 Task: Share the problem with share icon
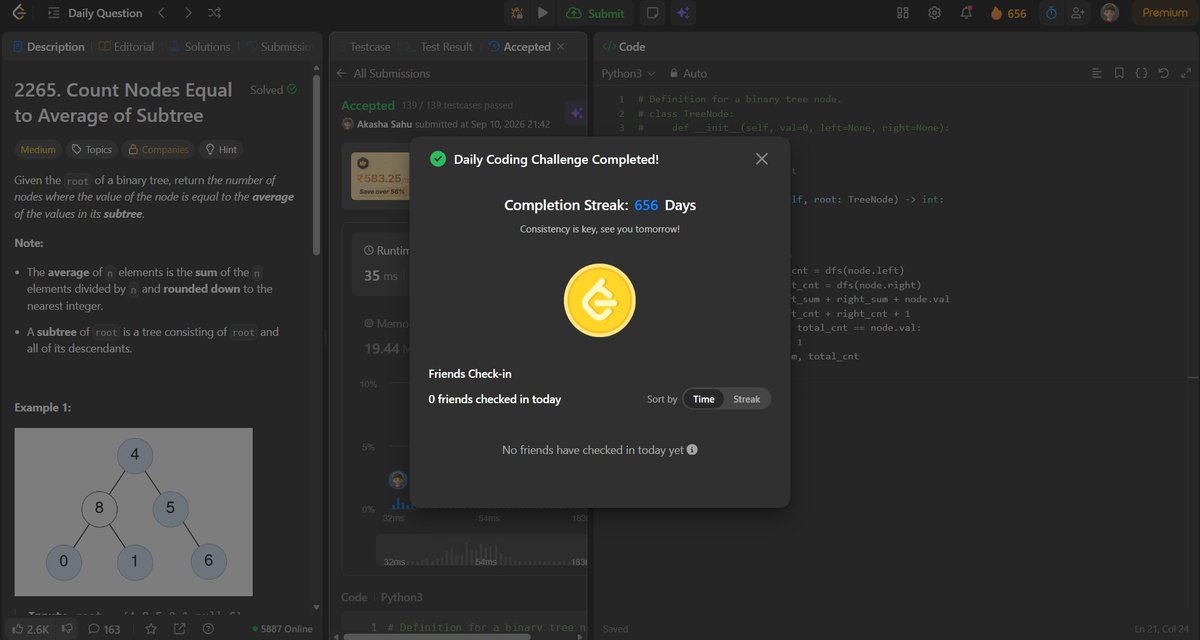tap(179, 629)
